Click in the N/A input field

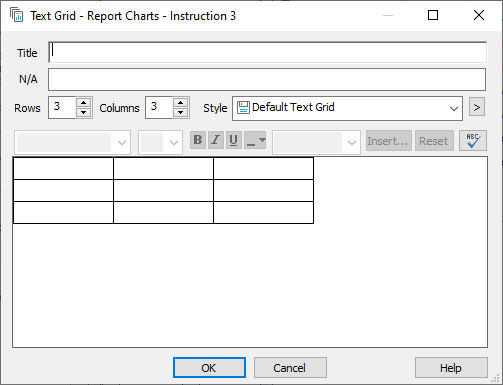(x=267, y=79)
